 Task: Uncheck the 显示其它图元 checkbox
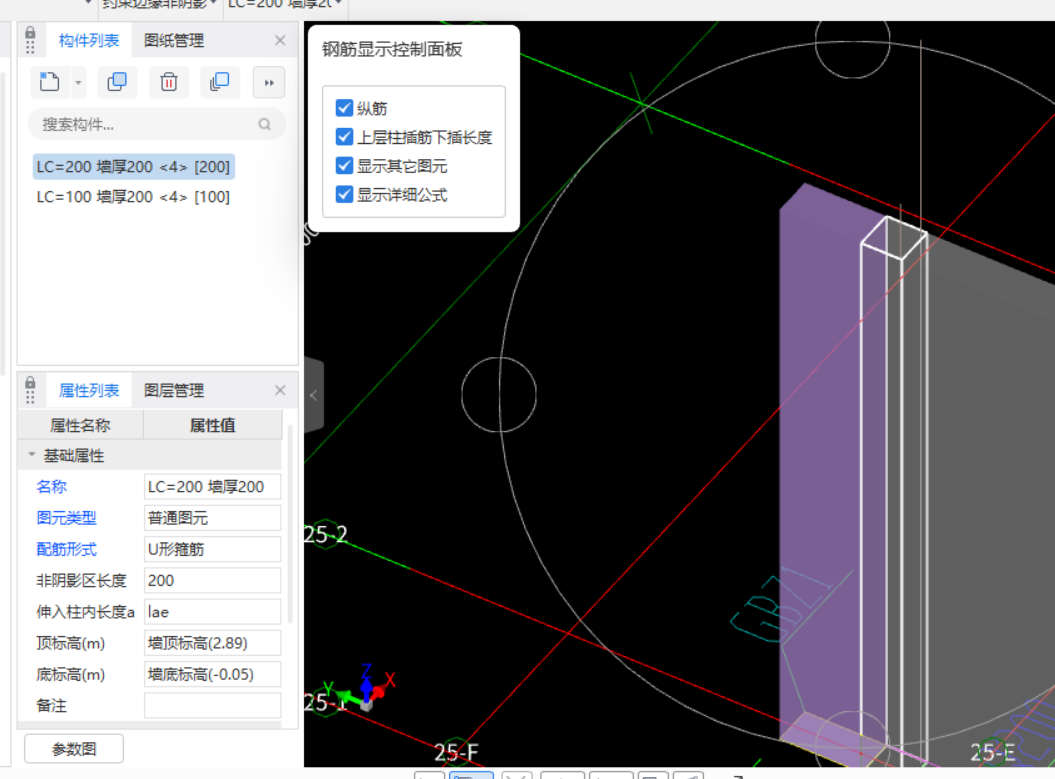(x=344, y=165)
